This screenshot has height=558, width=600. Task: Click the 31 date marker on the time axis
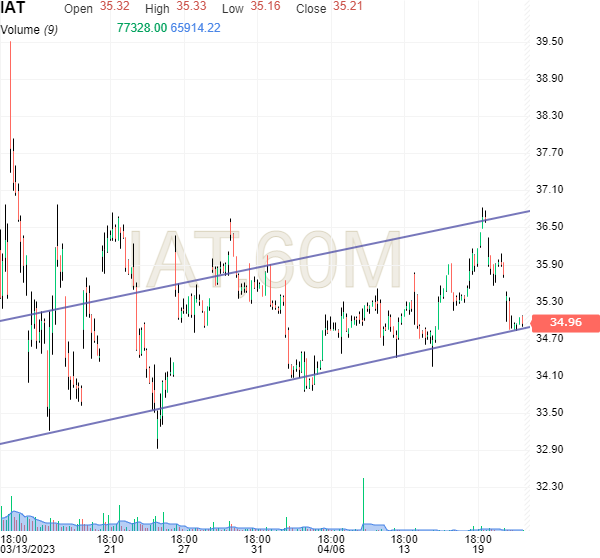[257, 550]
